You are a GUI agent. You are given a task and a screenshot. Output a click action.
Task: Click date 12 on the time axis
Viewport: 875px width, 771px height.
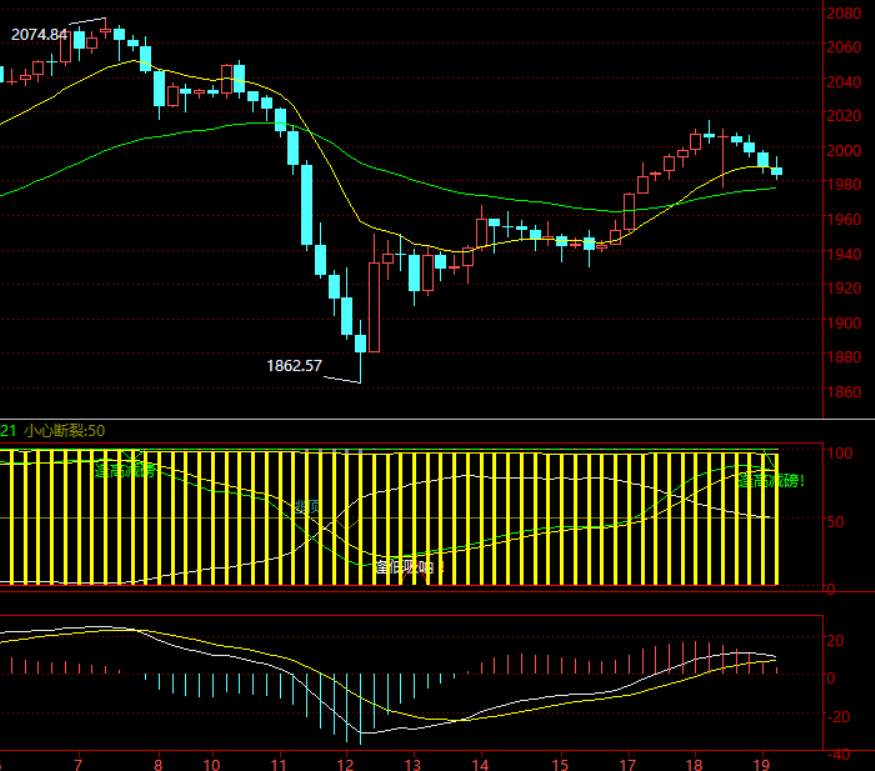point(345,764)
